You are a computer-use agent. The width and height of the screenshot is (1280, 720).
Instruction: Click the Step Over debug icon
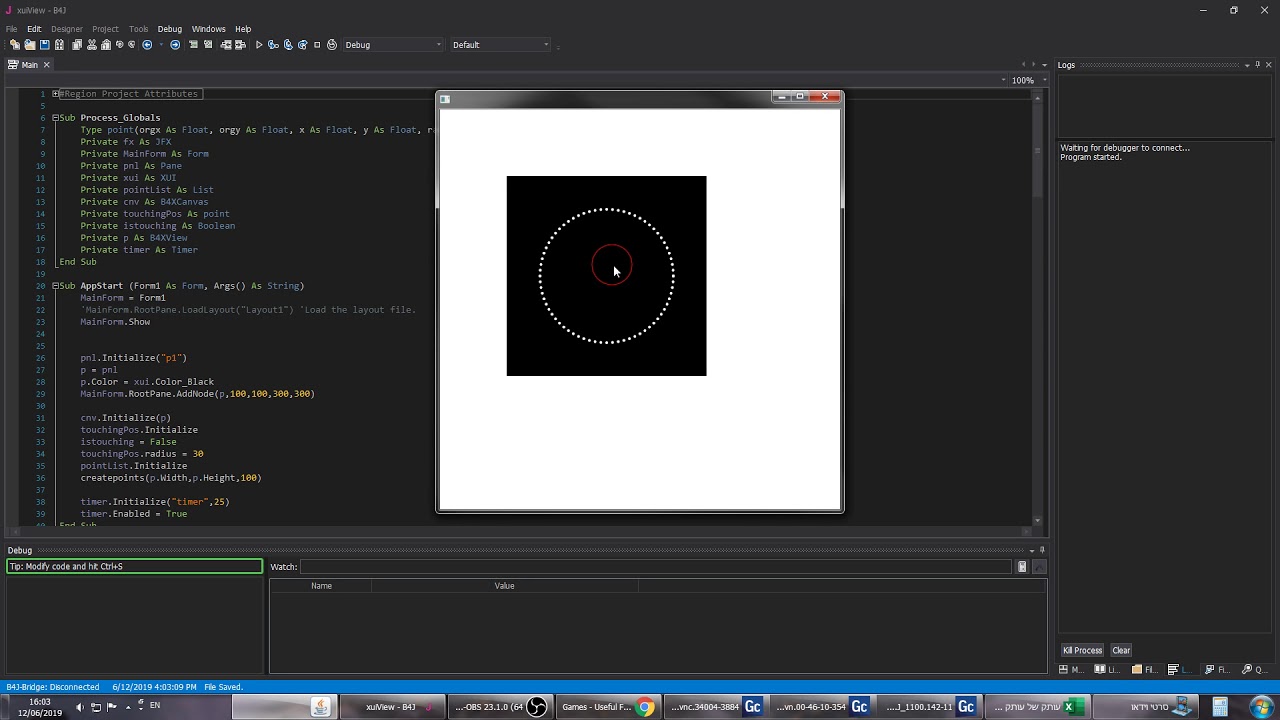[288, 45]
